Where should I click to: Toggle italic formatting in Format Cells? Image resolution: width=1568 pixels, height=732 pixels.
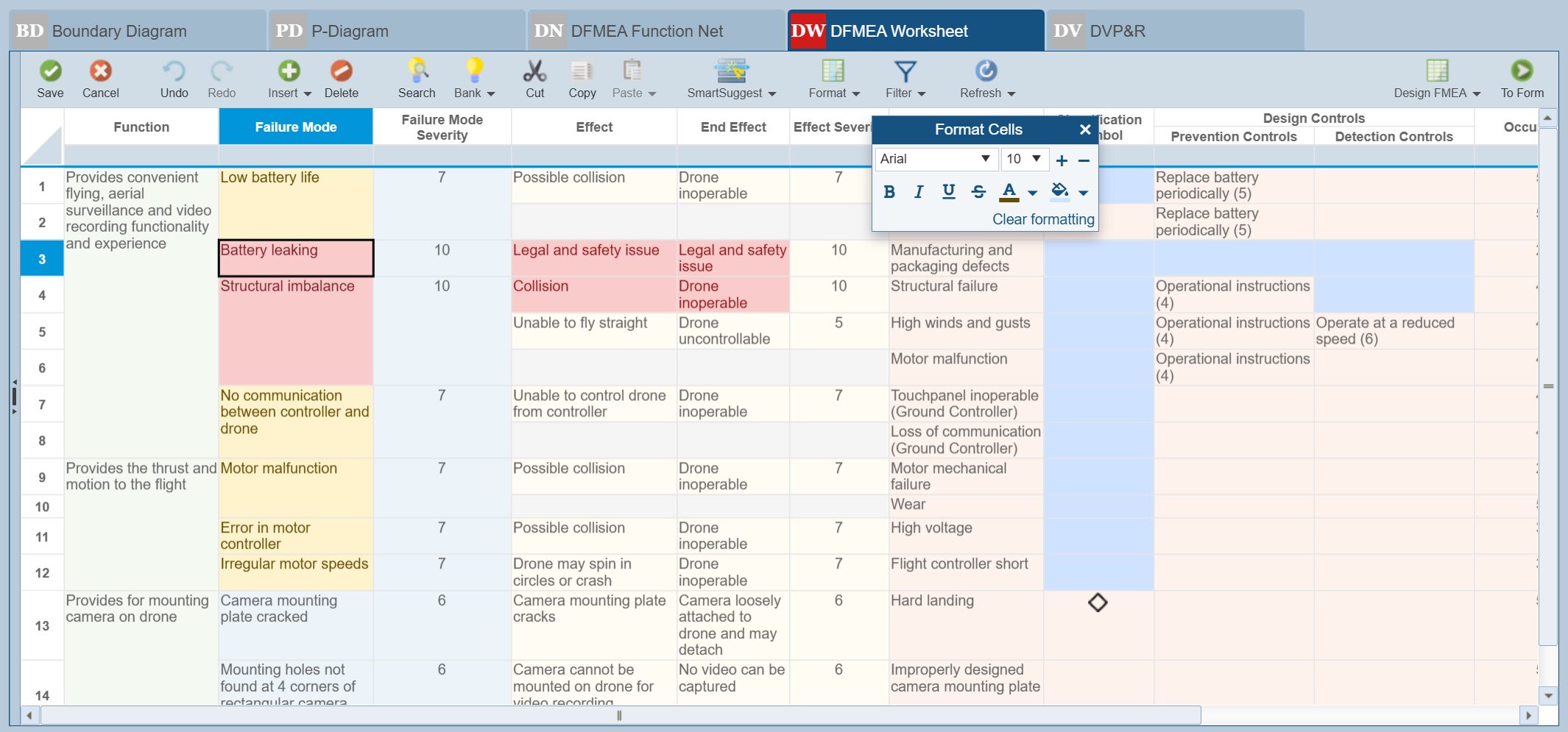pos(919,191)
